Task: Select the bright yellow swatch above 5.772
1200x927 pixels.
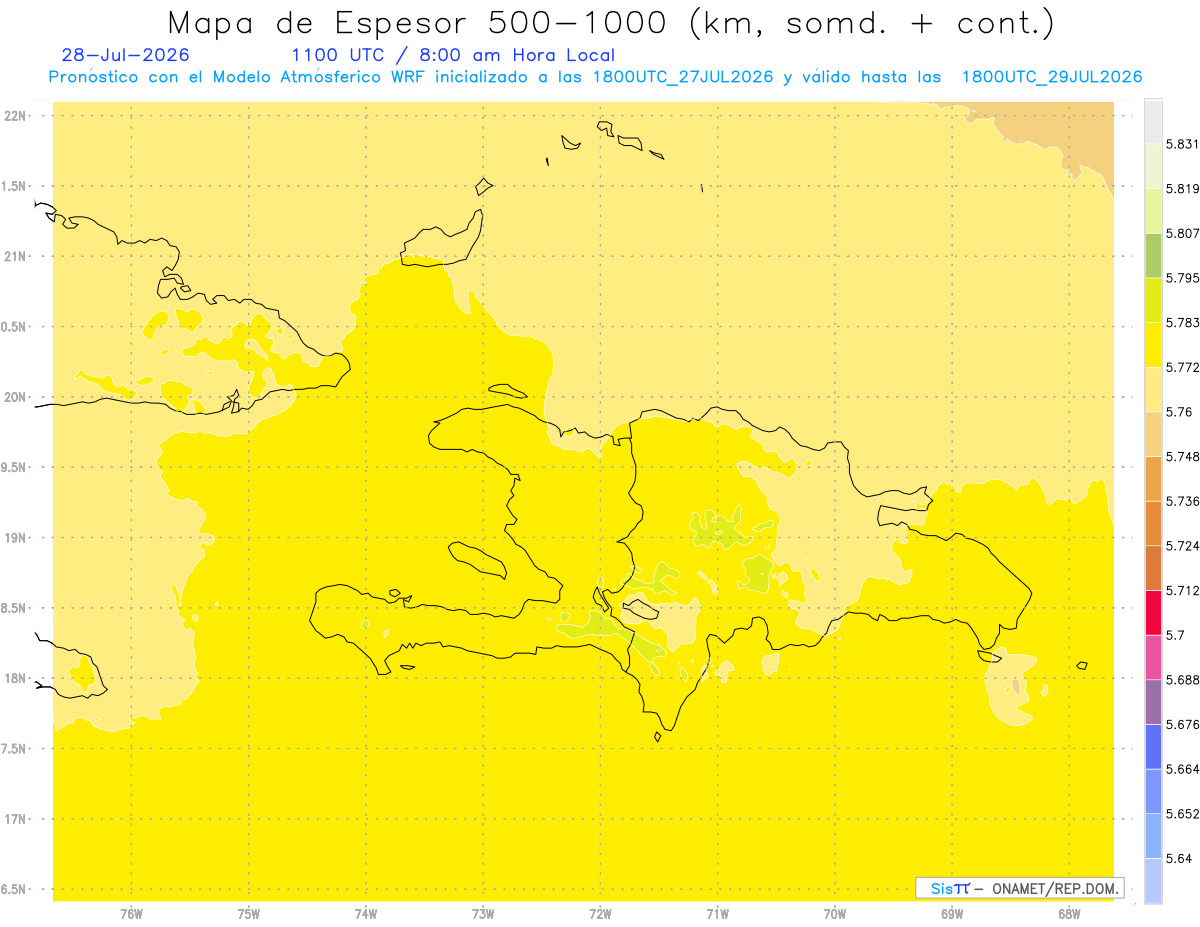Action: [x=1153, y=345]
